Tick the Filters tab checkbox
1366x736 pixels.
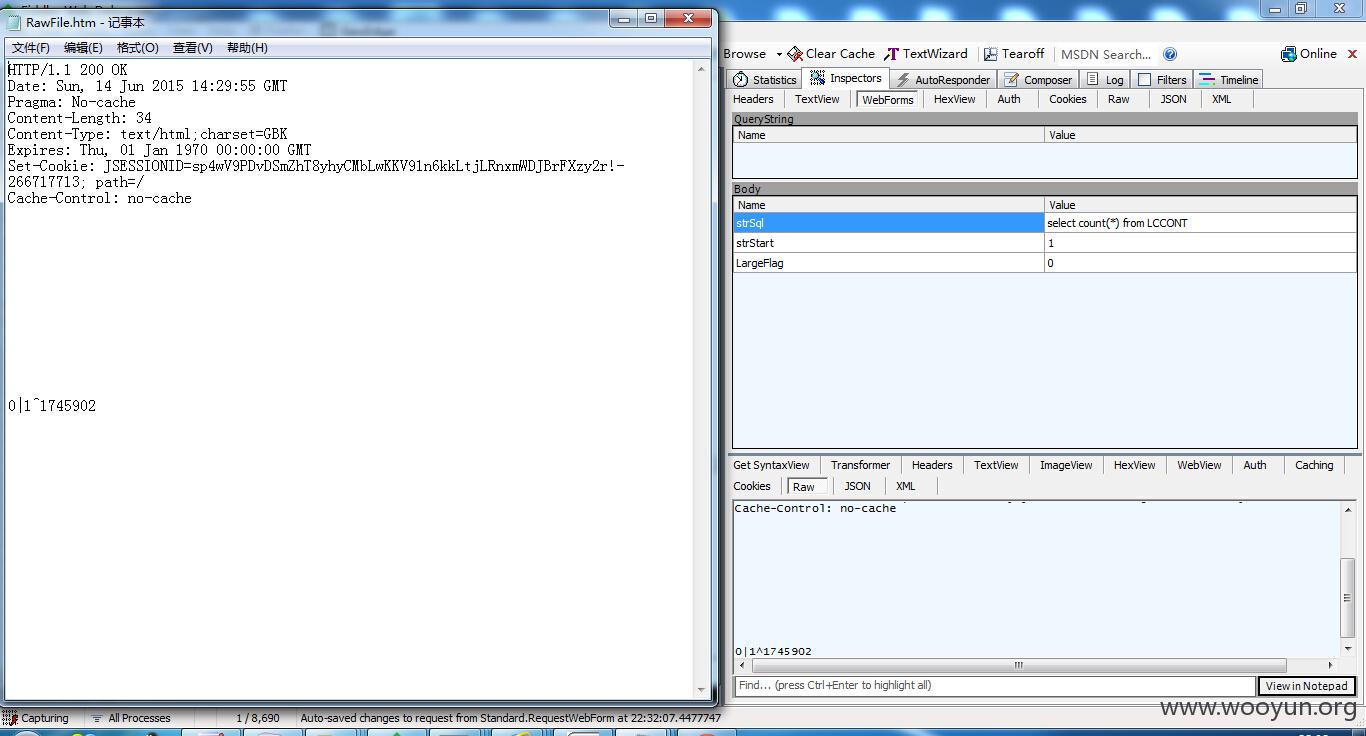click(1145, 79)
